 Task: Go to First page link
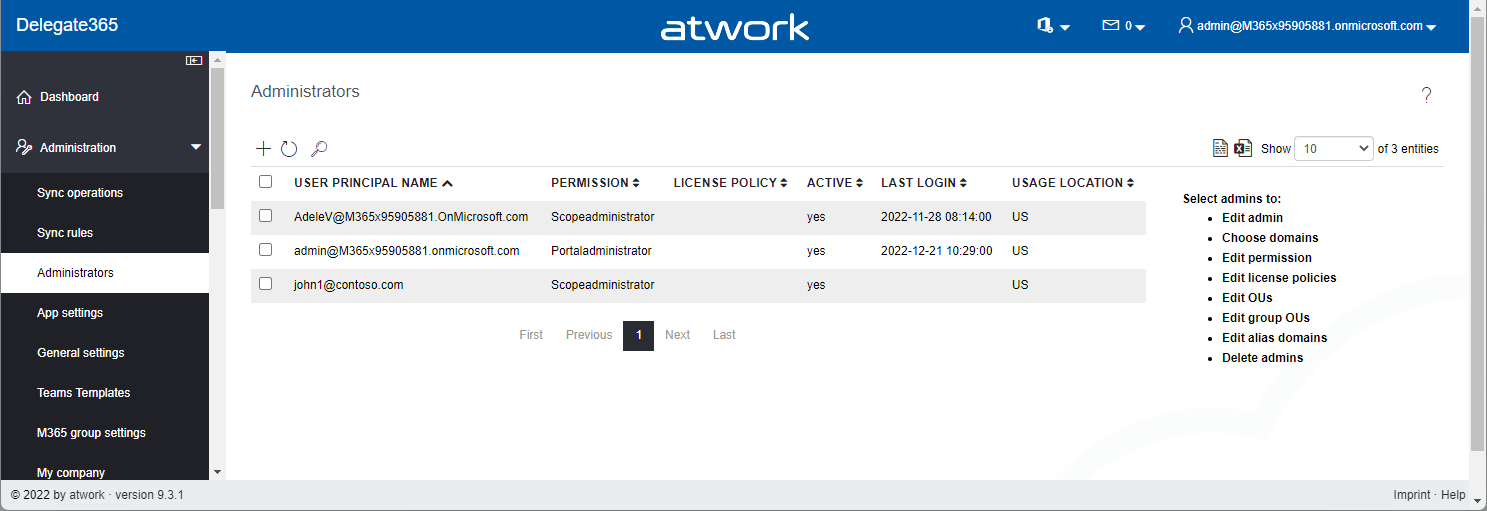tap(531, 335)
